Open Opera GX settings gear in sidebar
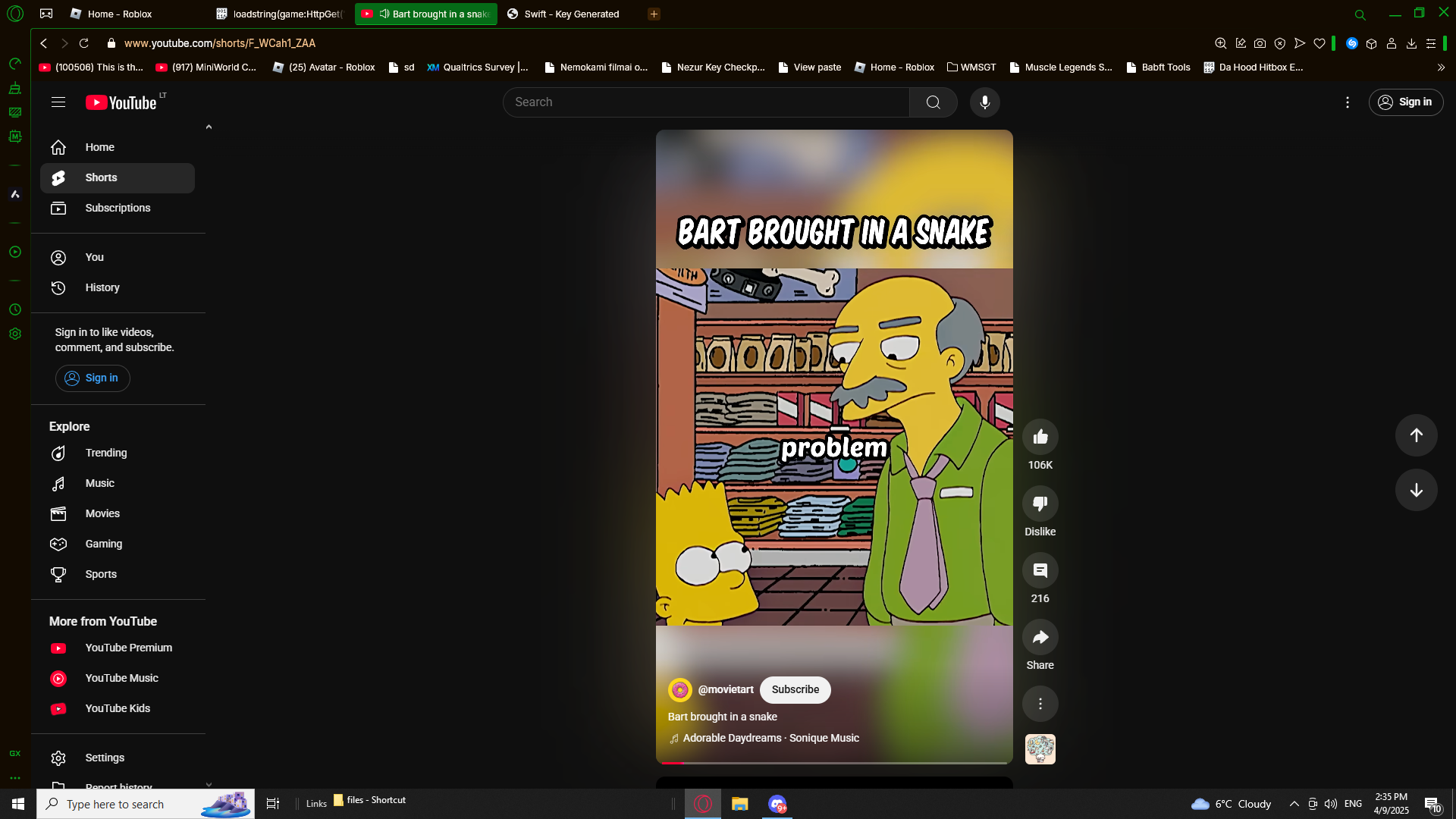Screen dimensions: 1456x819 [x=15, y=334]
